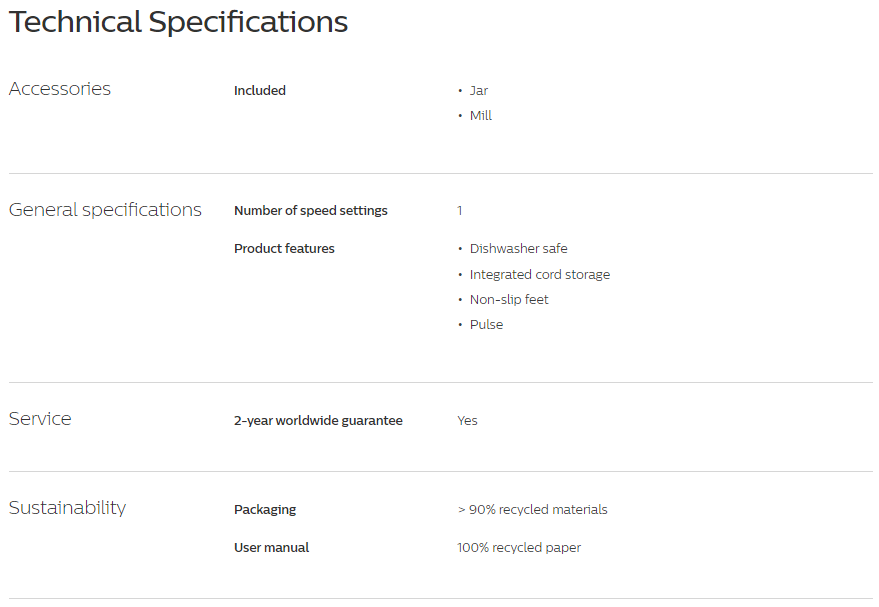Click the Included label

tap(260, 90)
